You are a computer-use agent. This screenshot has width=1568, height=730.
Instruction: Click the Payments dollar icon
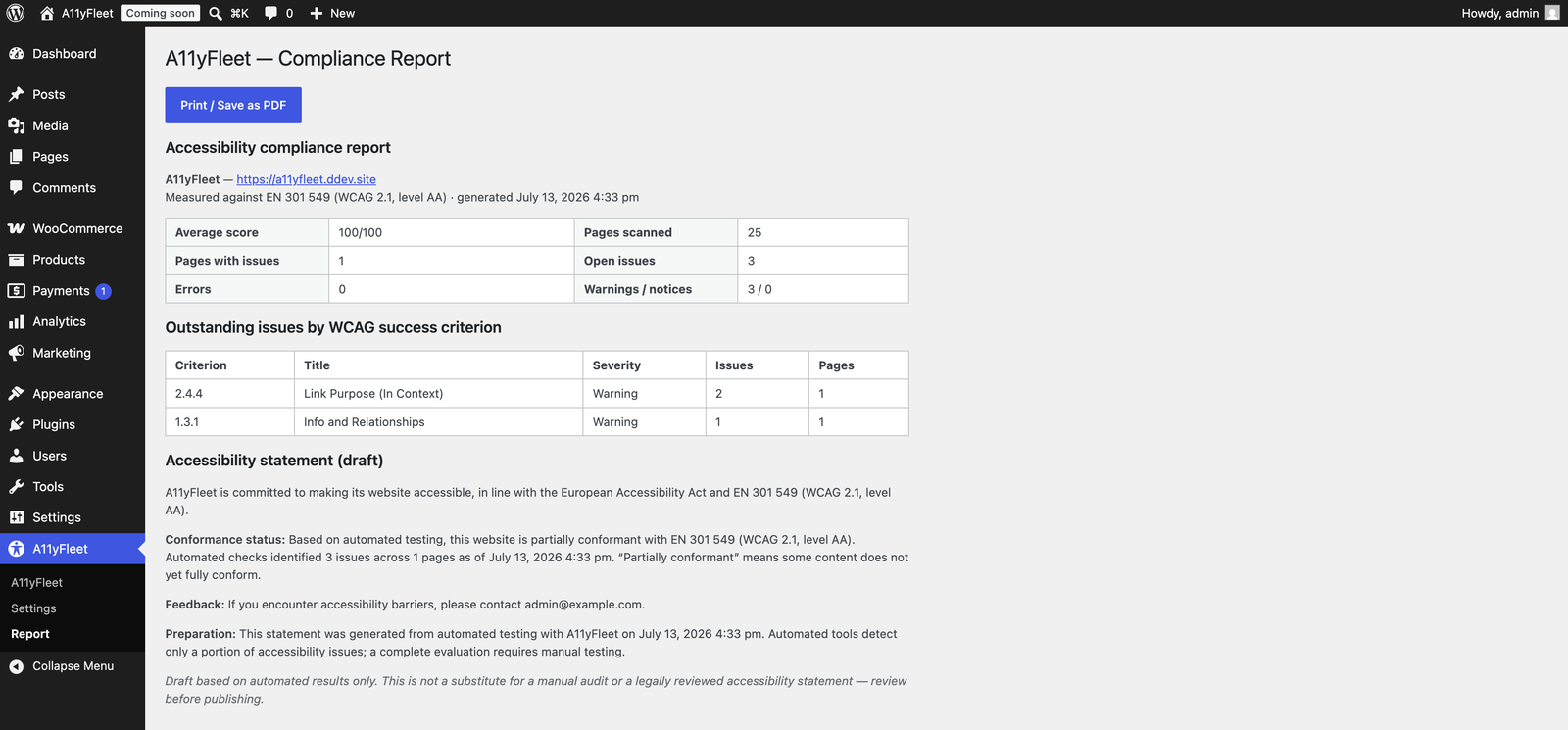point(17,291)
